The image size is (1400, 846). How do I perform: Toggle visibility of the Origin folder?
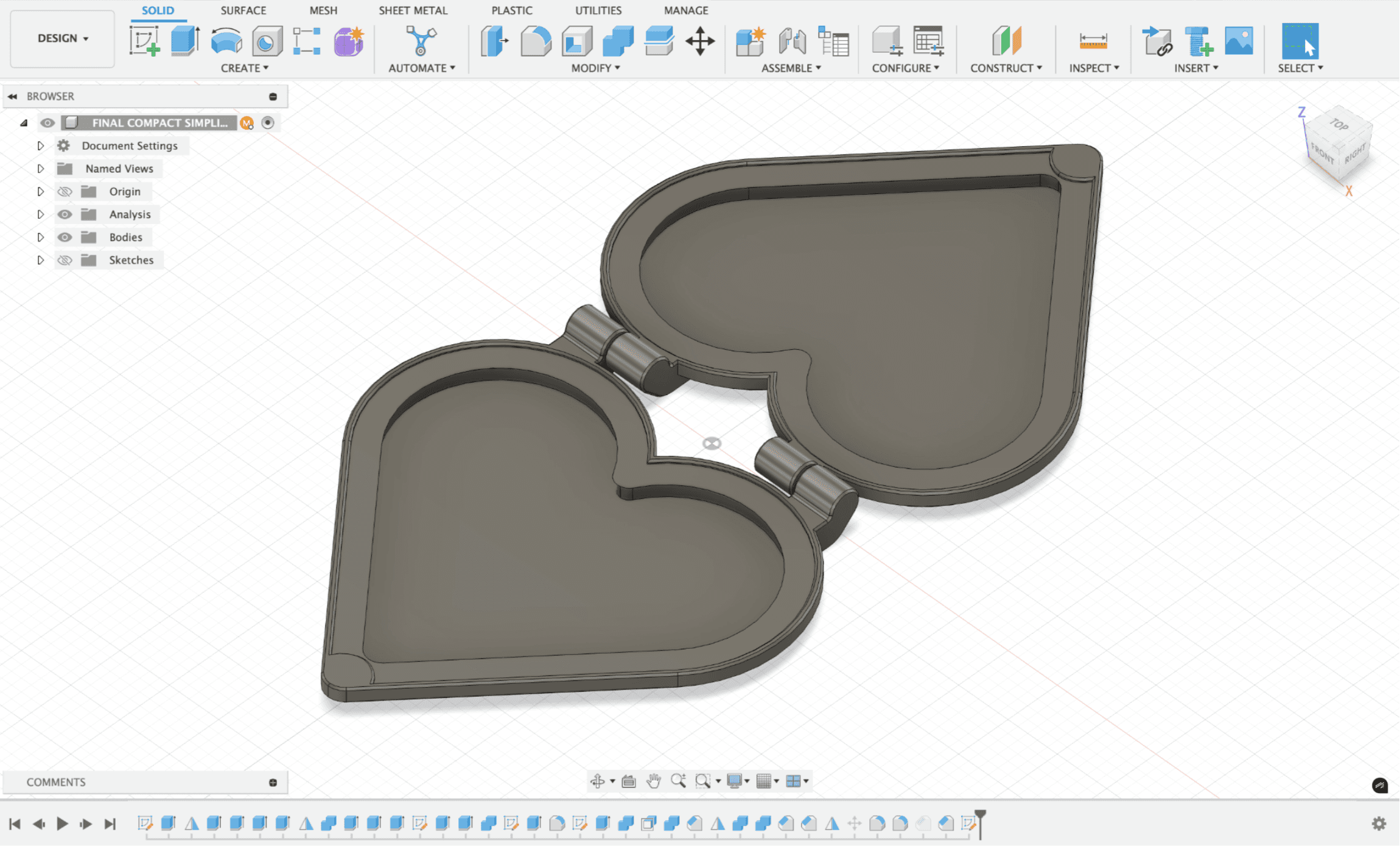[65, 192]
